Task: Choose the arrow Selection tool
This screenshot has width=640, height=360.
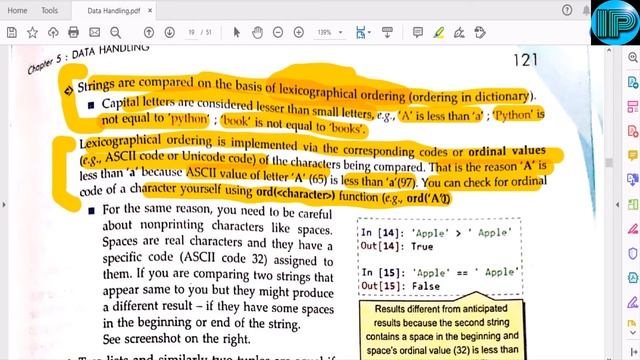Action: (236, 32)
